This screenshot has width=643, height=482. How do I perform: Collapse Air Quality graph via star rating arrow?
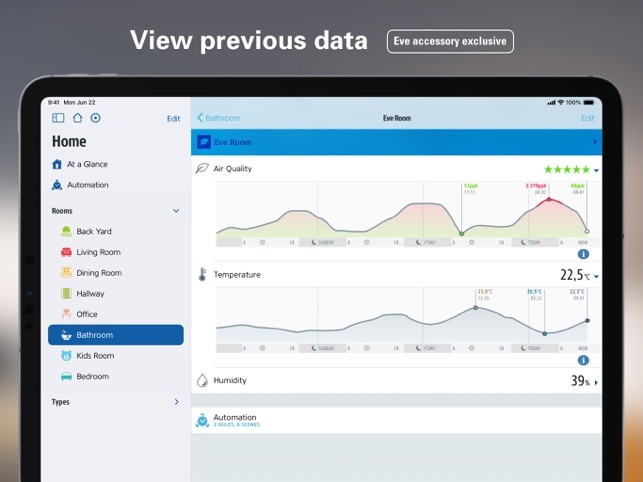point(596,171)
